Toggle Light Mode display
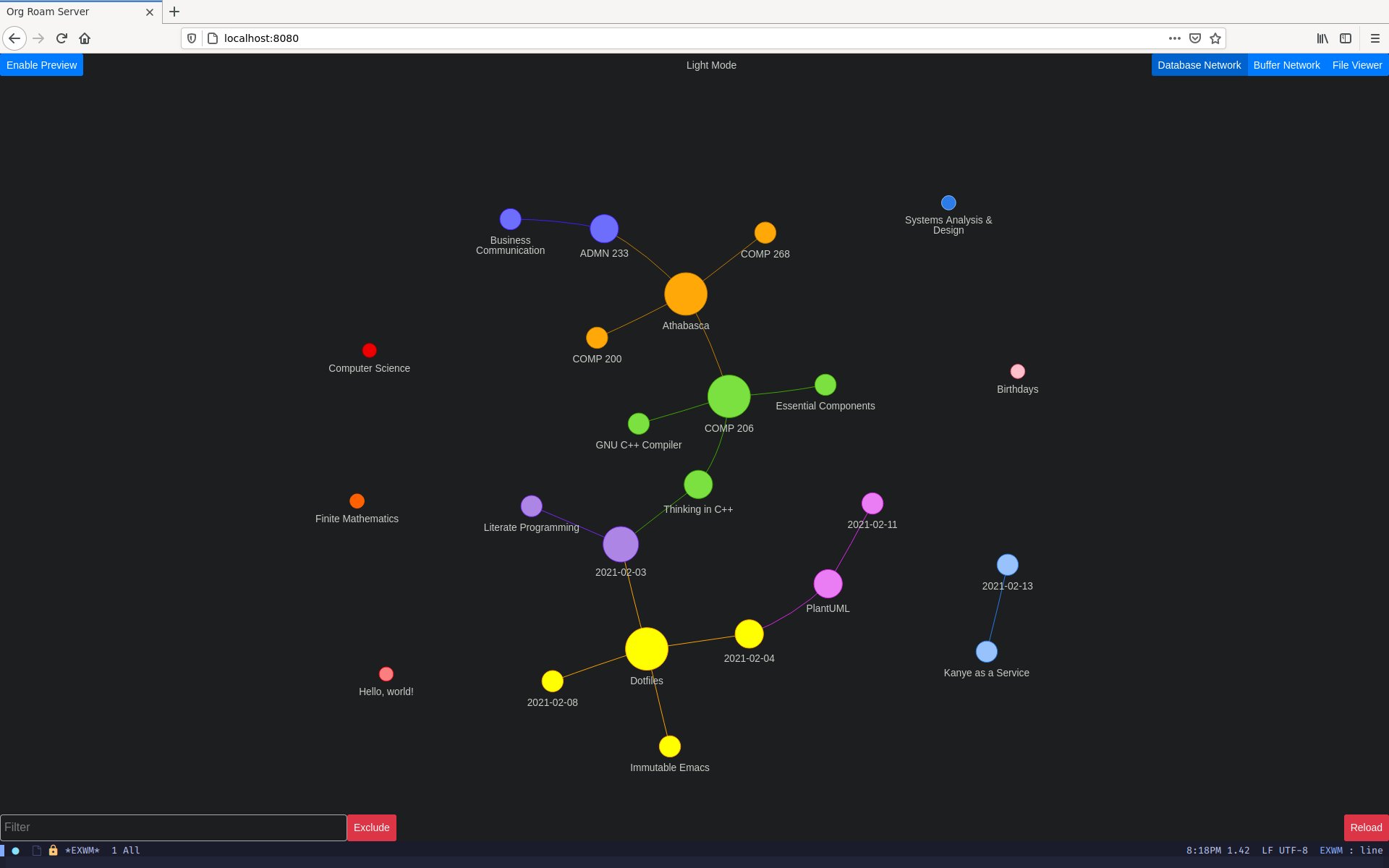1389x868 pixels. point(710,65)
